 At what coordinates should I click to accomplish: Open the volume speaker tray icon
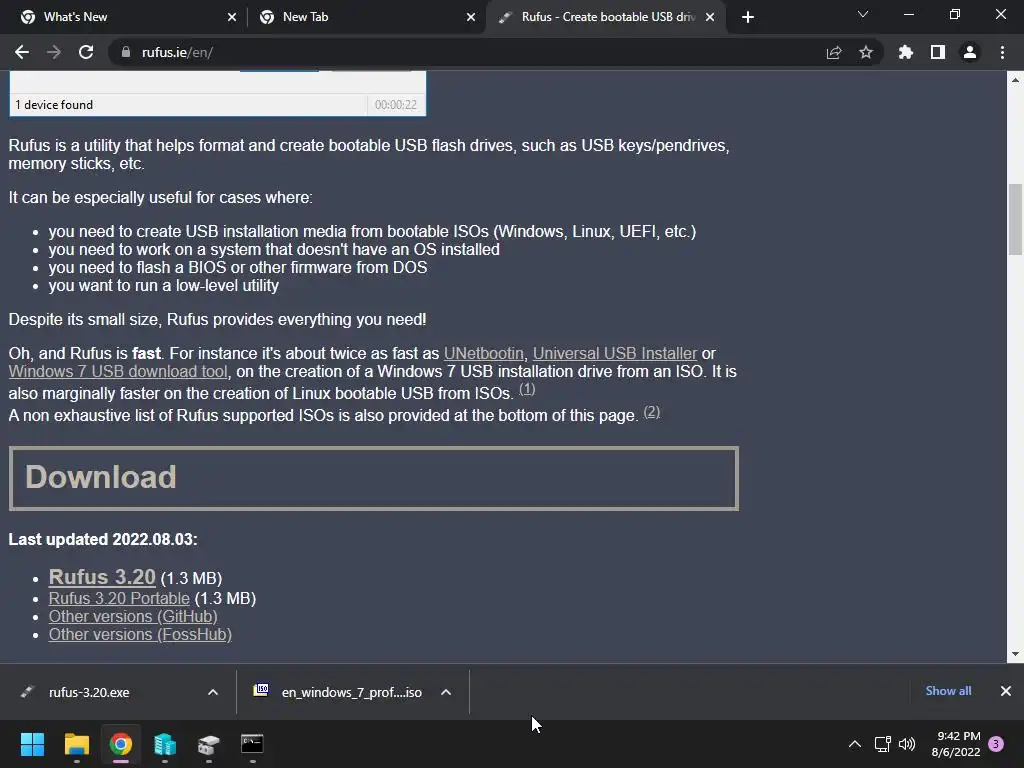click(x=907, y=744)
